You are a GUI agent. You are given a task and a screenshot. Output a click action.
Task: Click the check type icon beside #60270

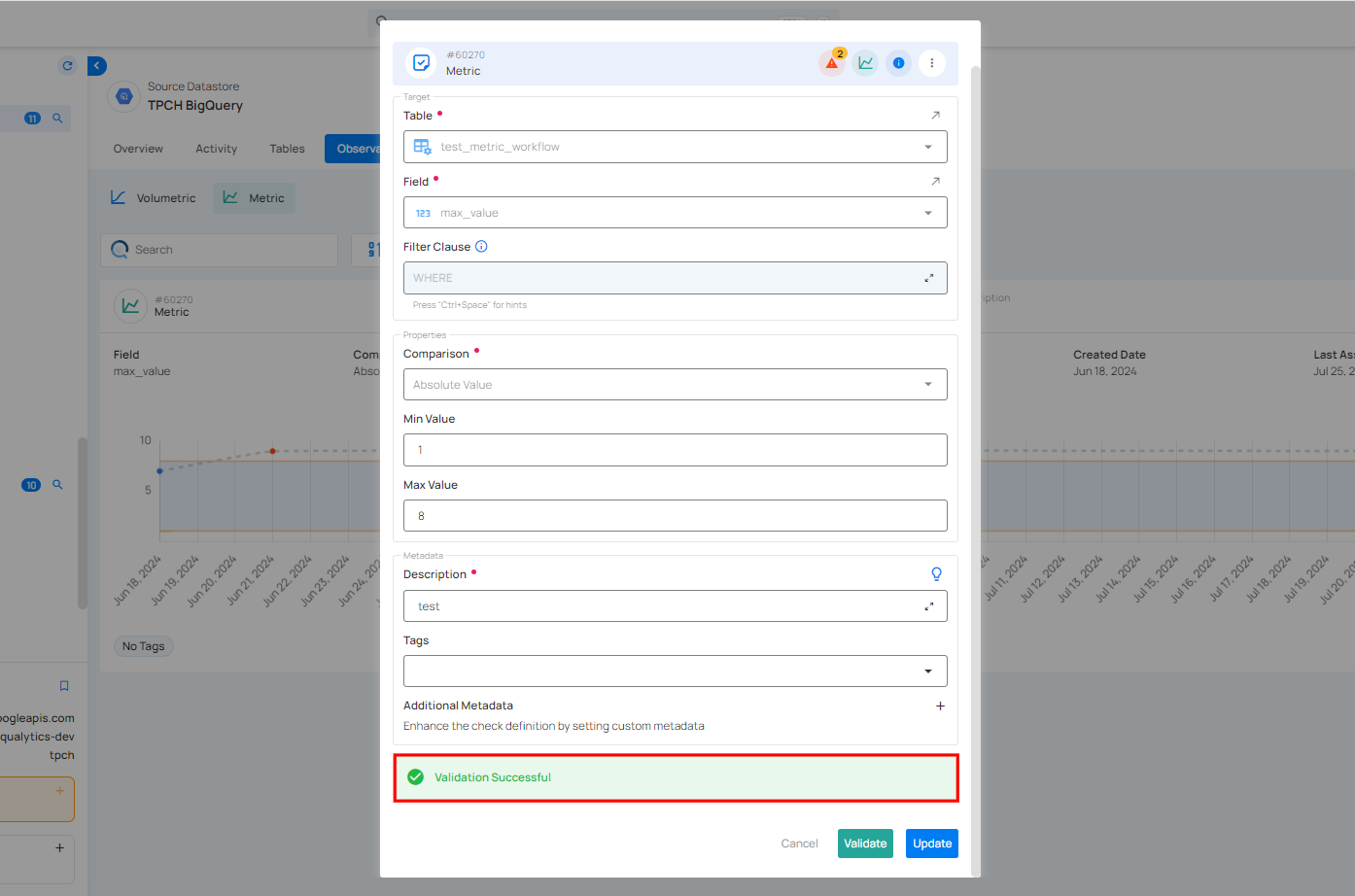tap(422, 63)
